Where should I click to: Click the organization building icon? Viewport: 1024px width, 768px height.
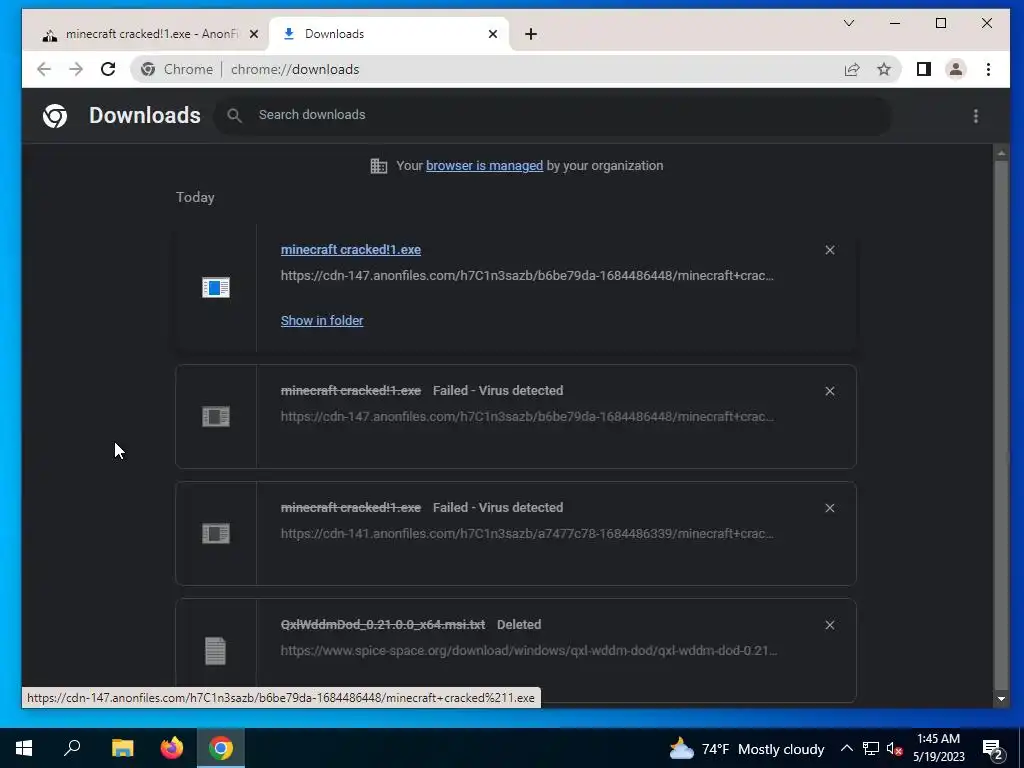pyautogui.click(x=379, y=166)
